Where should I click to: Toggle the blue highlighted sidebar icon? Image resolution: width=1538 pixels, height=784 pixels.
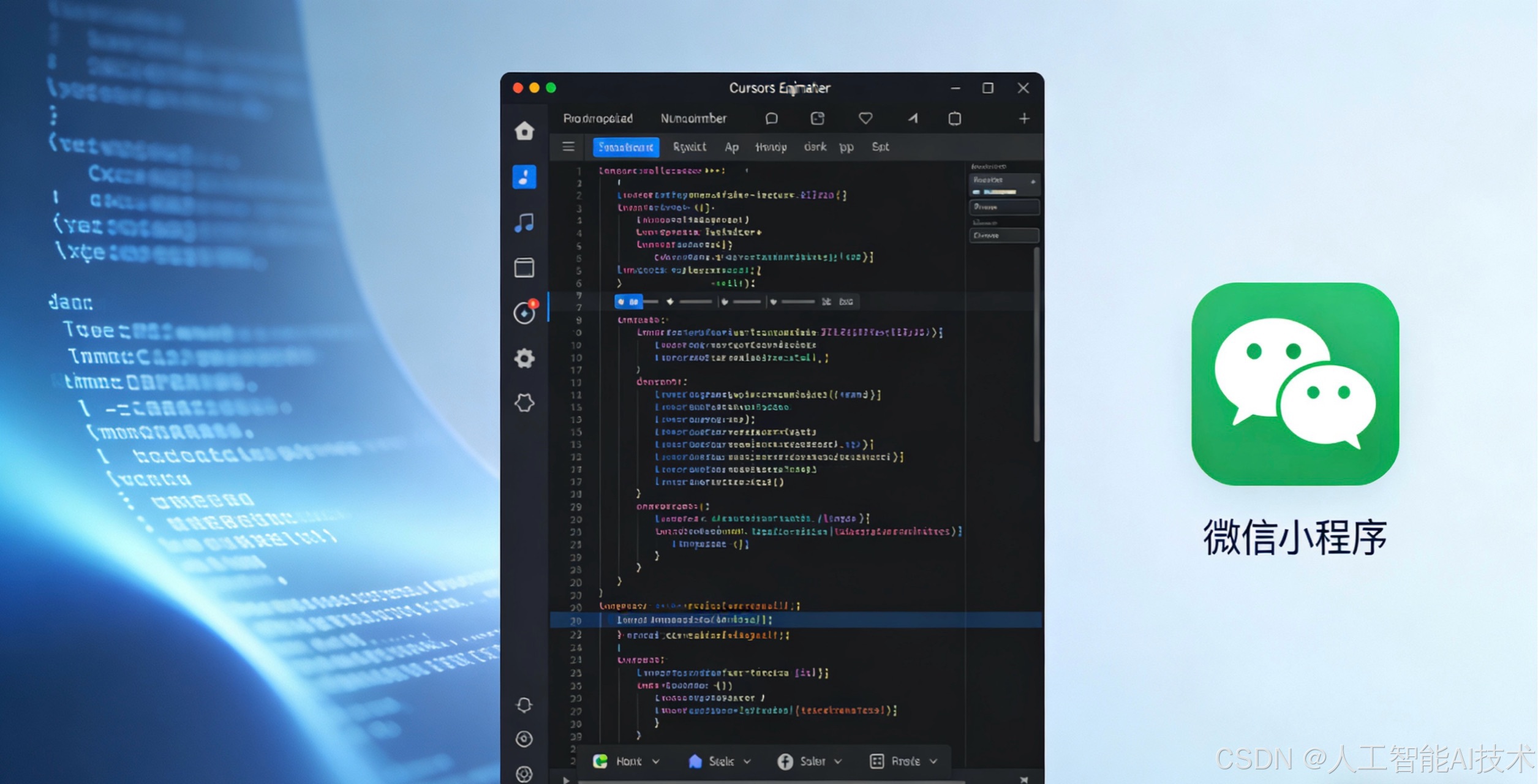tap(524, 177)
